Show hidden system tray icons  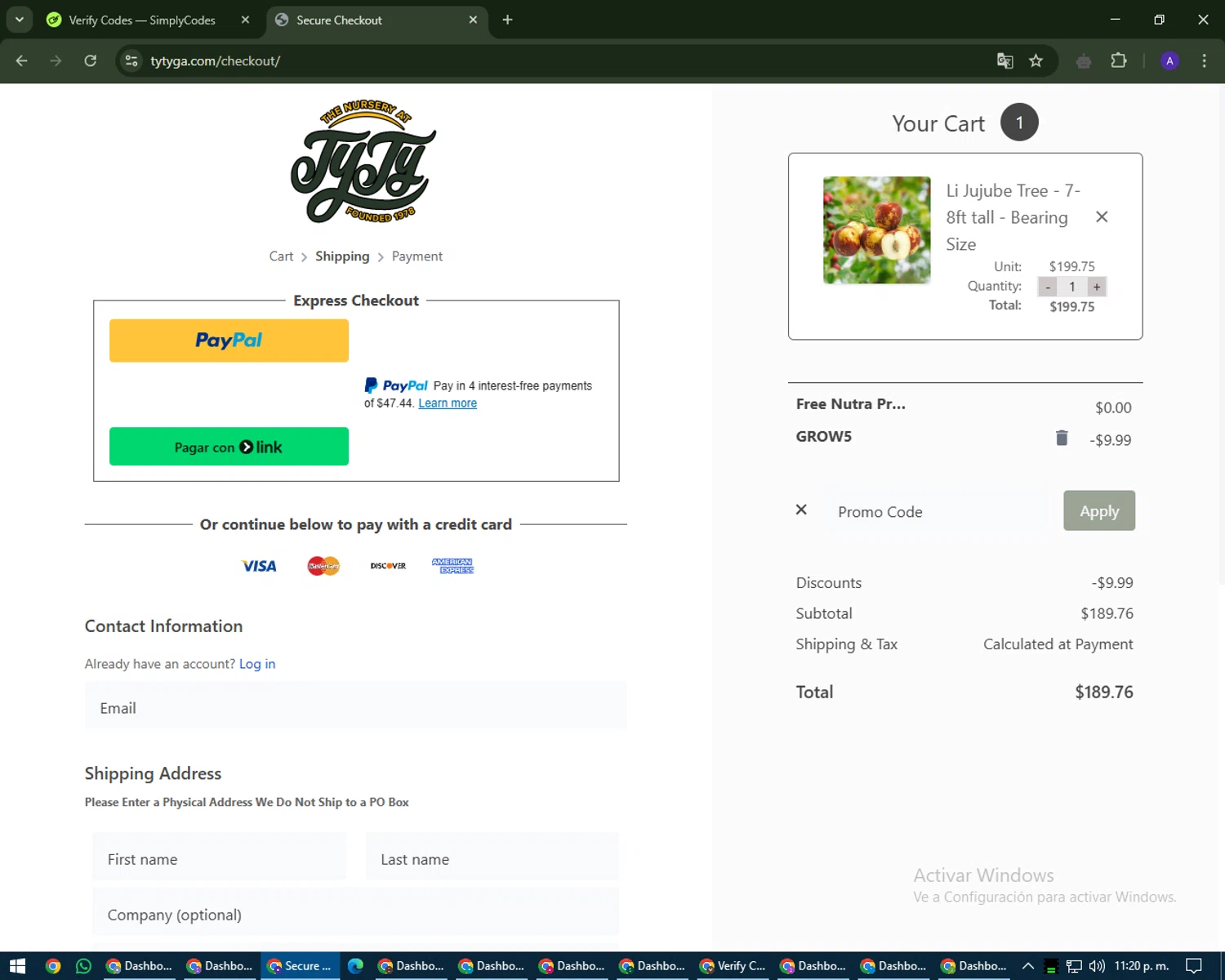pos(1028,966)
